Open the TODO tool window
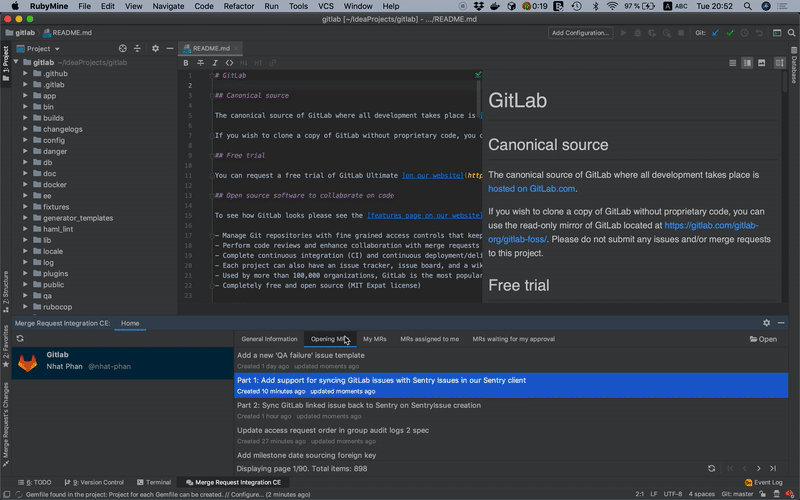The image size is (800, 500). [35, 482]
